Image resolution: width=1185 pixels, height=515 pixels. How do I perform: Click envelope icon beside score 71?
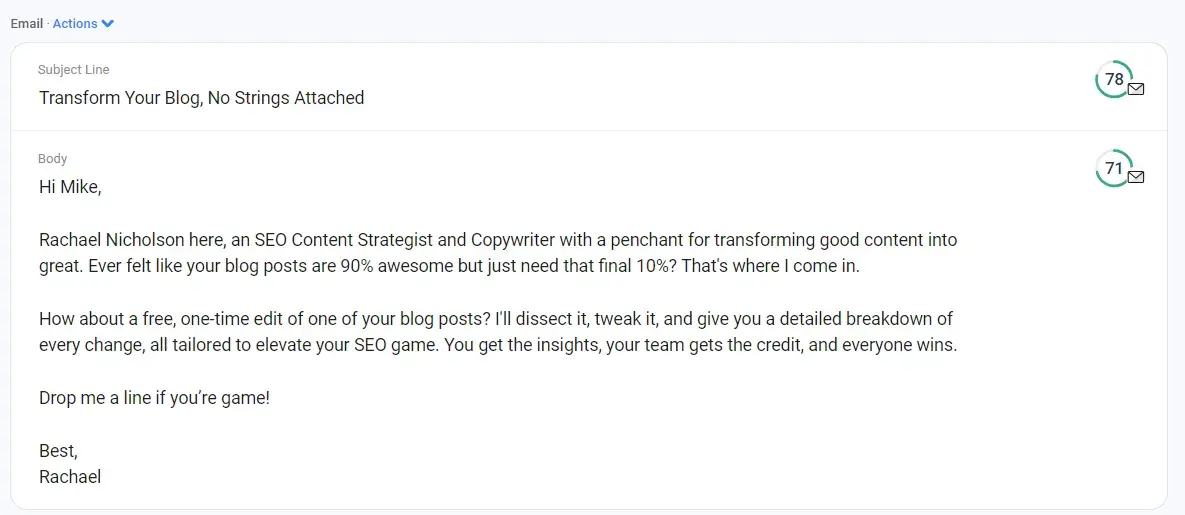(x=1136, y=177)
